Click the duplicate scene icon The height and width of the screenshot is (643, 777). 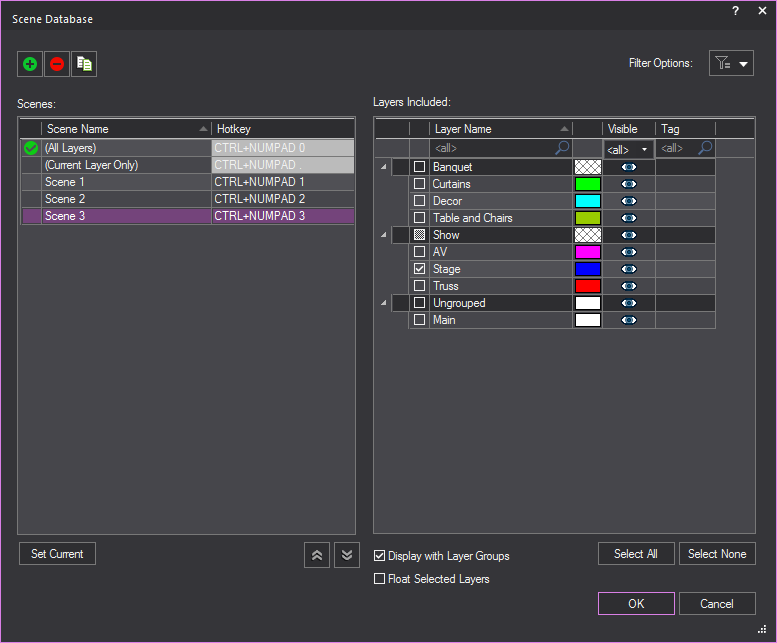(x=84, y=64)
